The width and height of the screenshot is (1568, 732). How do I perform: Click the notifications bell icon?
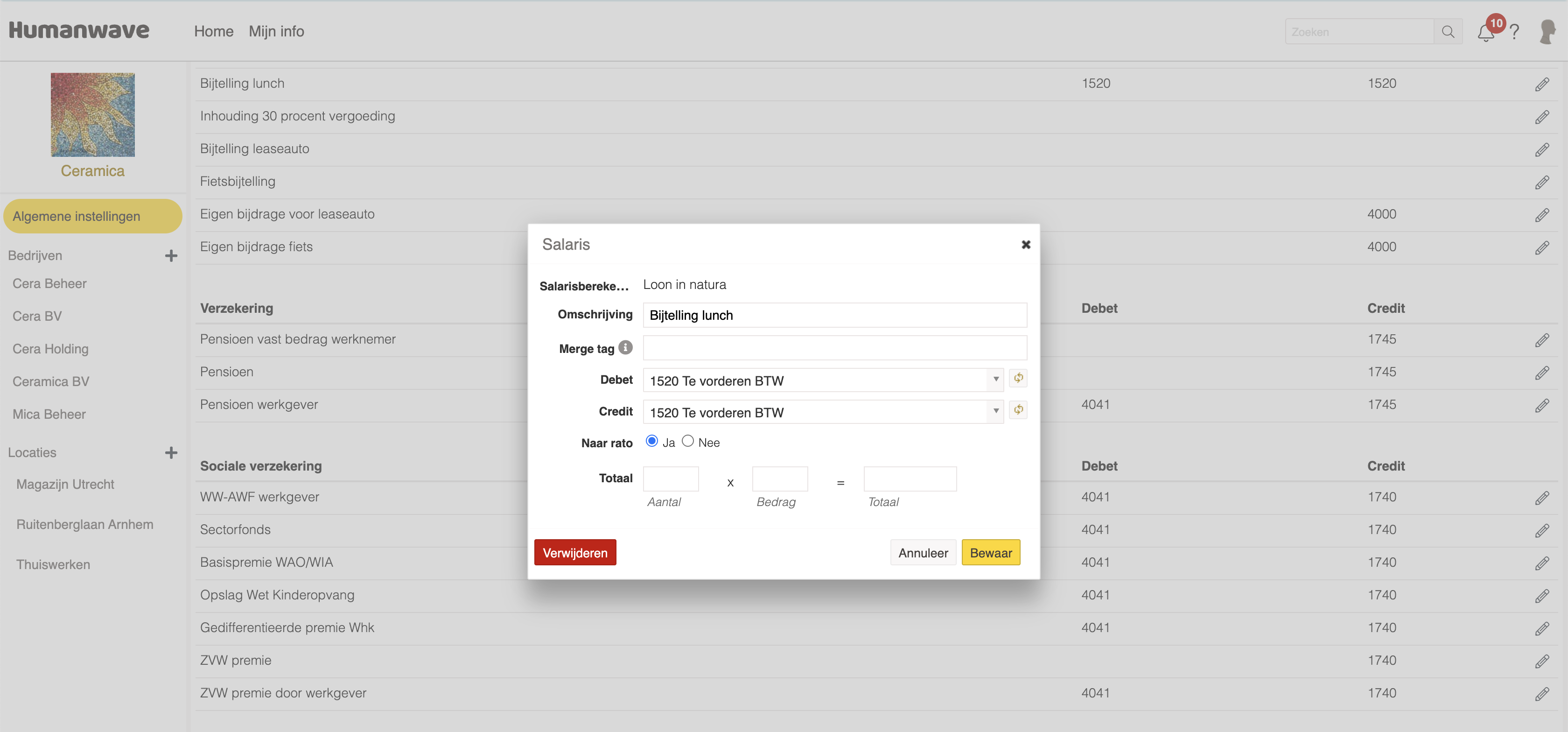point(1485,33)
